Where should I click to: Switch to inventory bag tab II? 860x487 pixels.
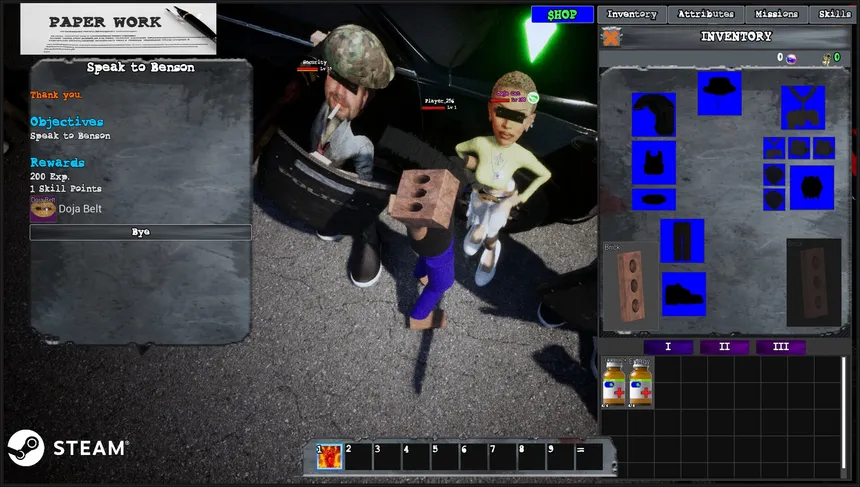(x=725, y=347)
